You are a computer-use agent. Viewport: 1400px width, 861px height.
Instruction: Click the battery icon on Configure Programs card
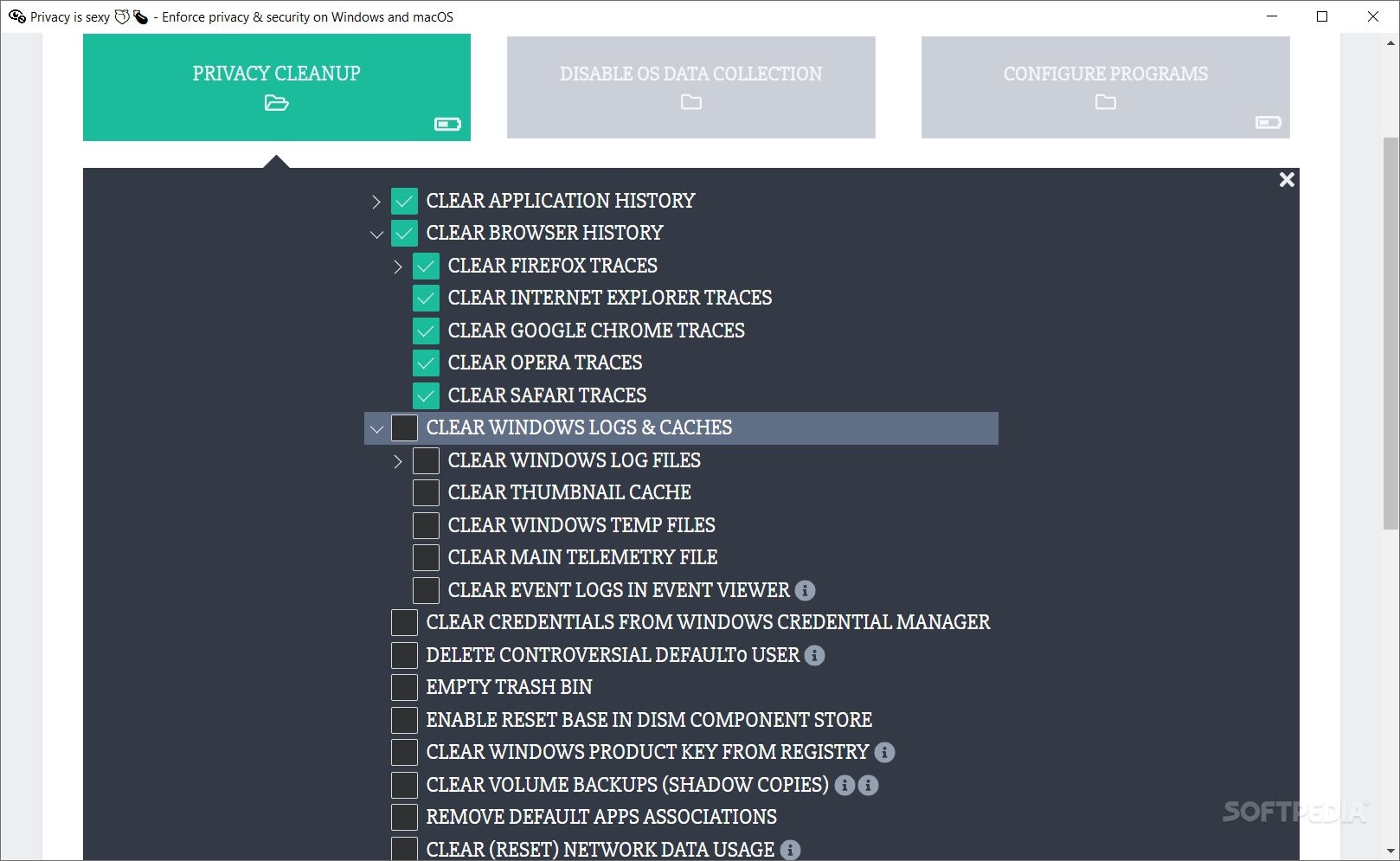pos(1268,123)
